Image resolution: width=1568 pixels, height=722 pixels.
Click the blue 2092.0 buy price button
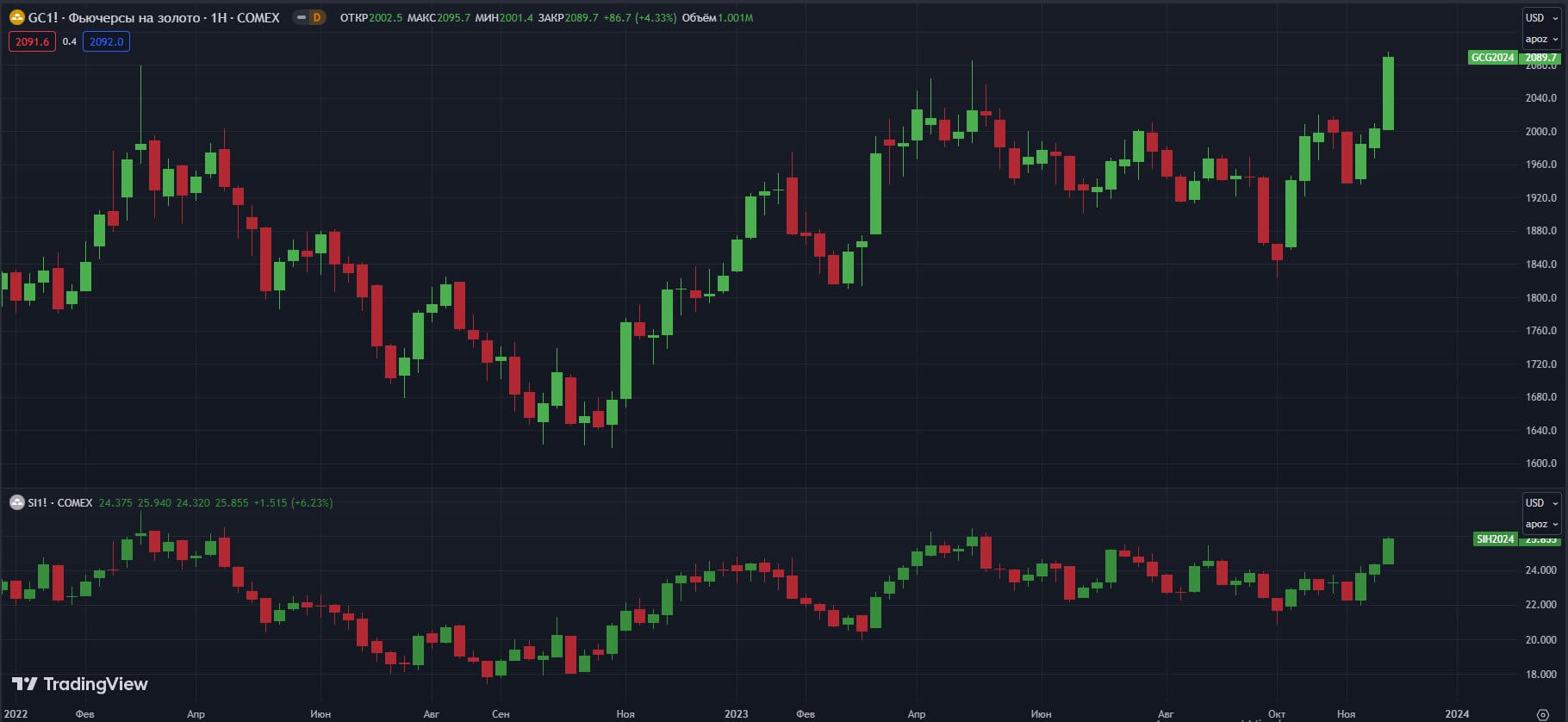click(x=107, y=41)
